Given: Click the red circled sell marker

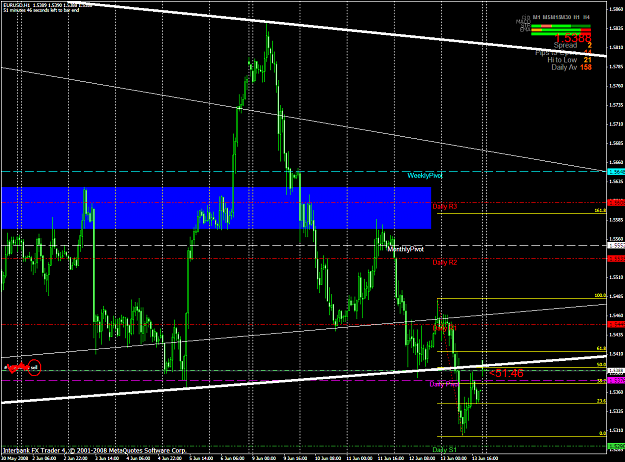Looking at the screenshot, I should tap(35, 368).
